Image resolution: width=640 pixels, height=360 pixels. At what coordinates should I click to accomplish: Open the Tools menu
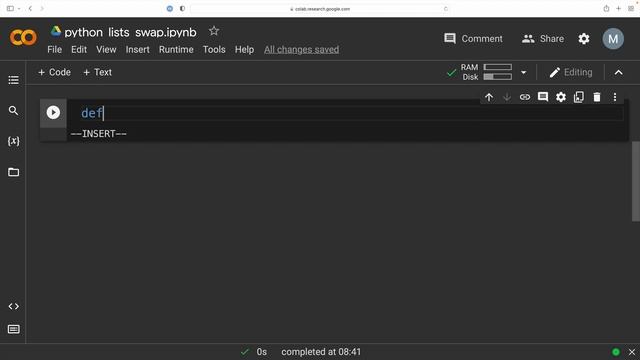pos(214,49)
